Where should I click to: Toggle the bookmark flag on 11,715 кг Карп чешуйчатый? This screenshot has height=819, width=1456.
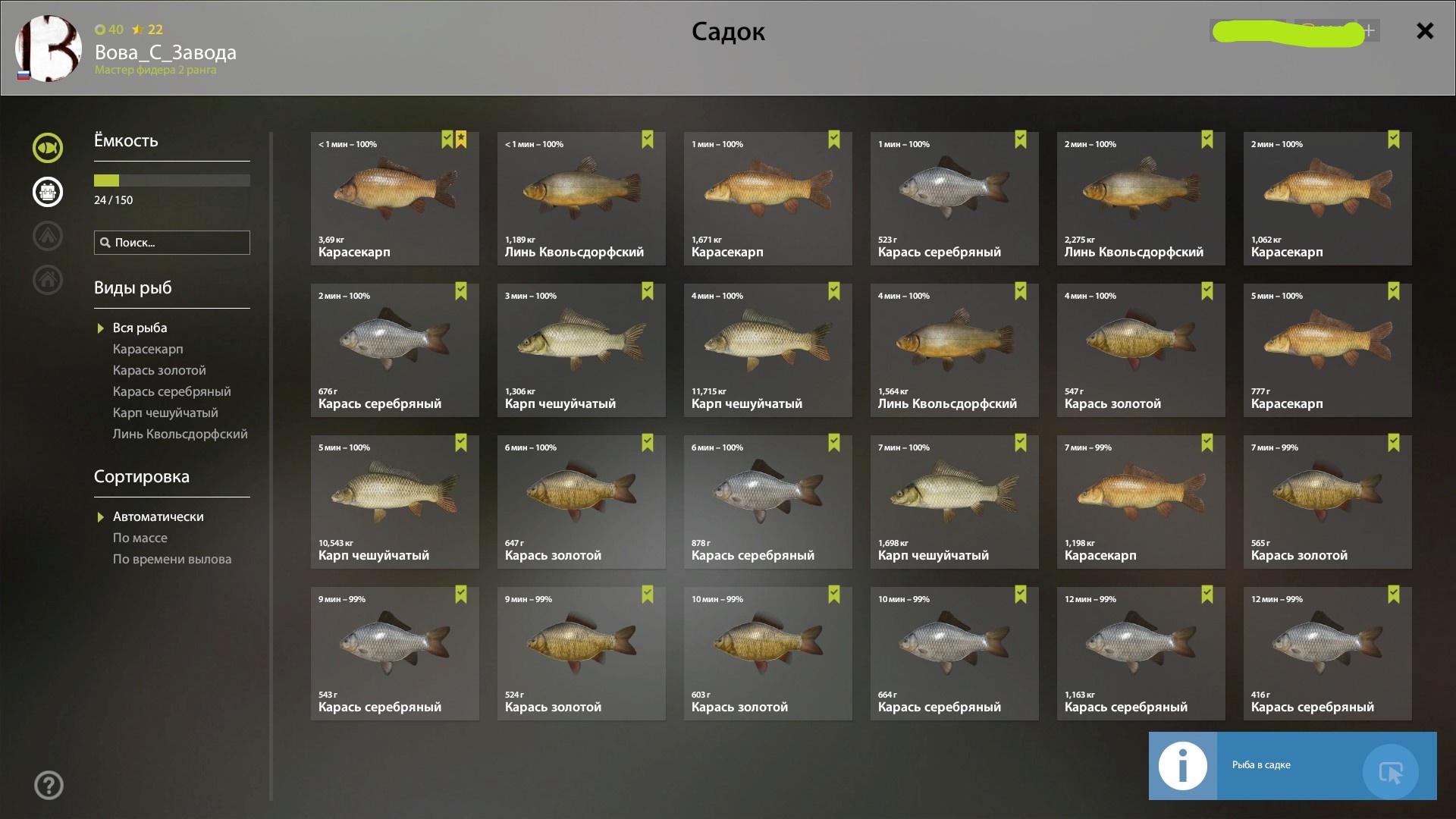[x=834, y=291]
